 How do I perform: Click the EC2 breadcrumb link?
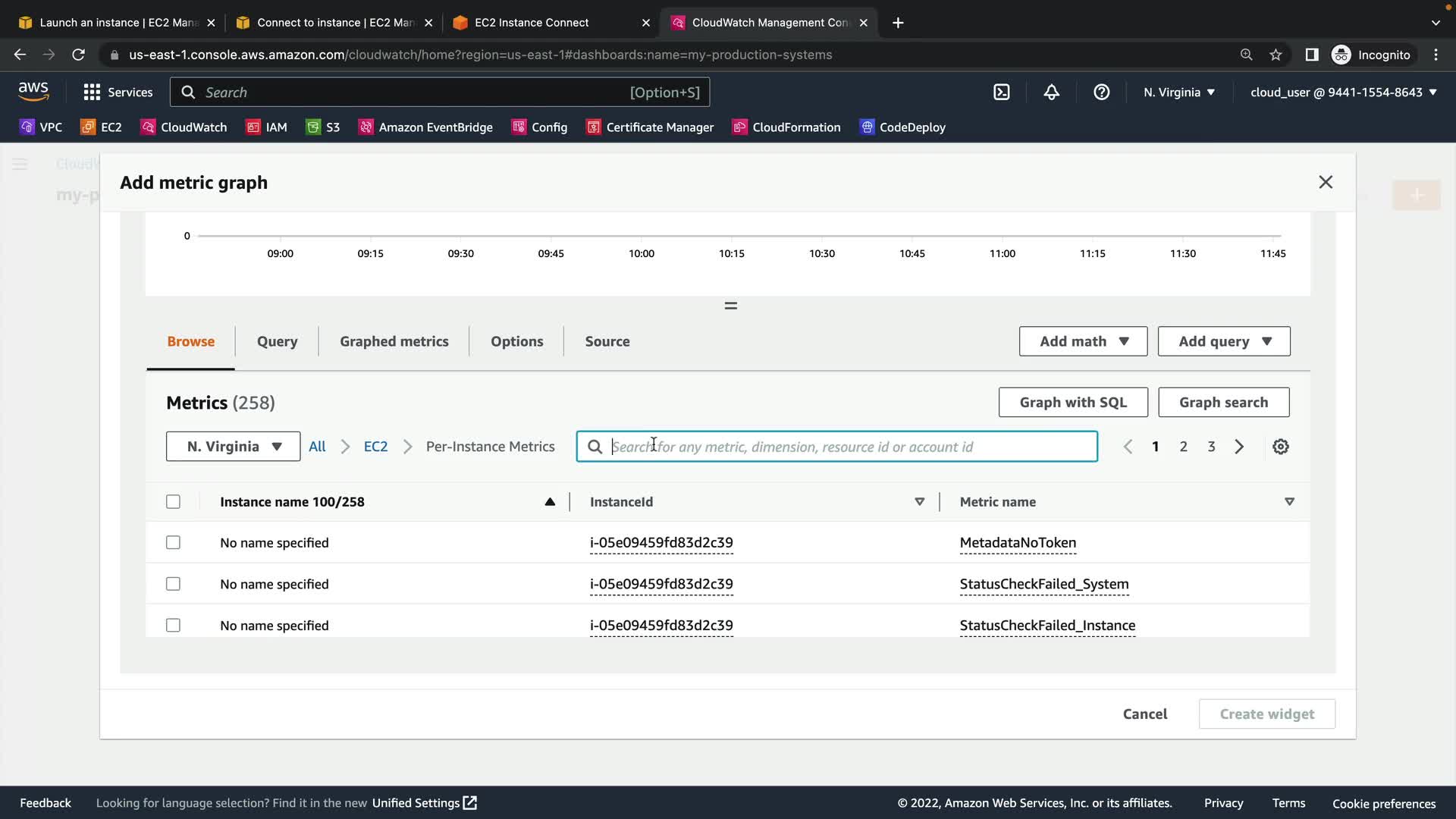[375, 447]
